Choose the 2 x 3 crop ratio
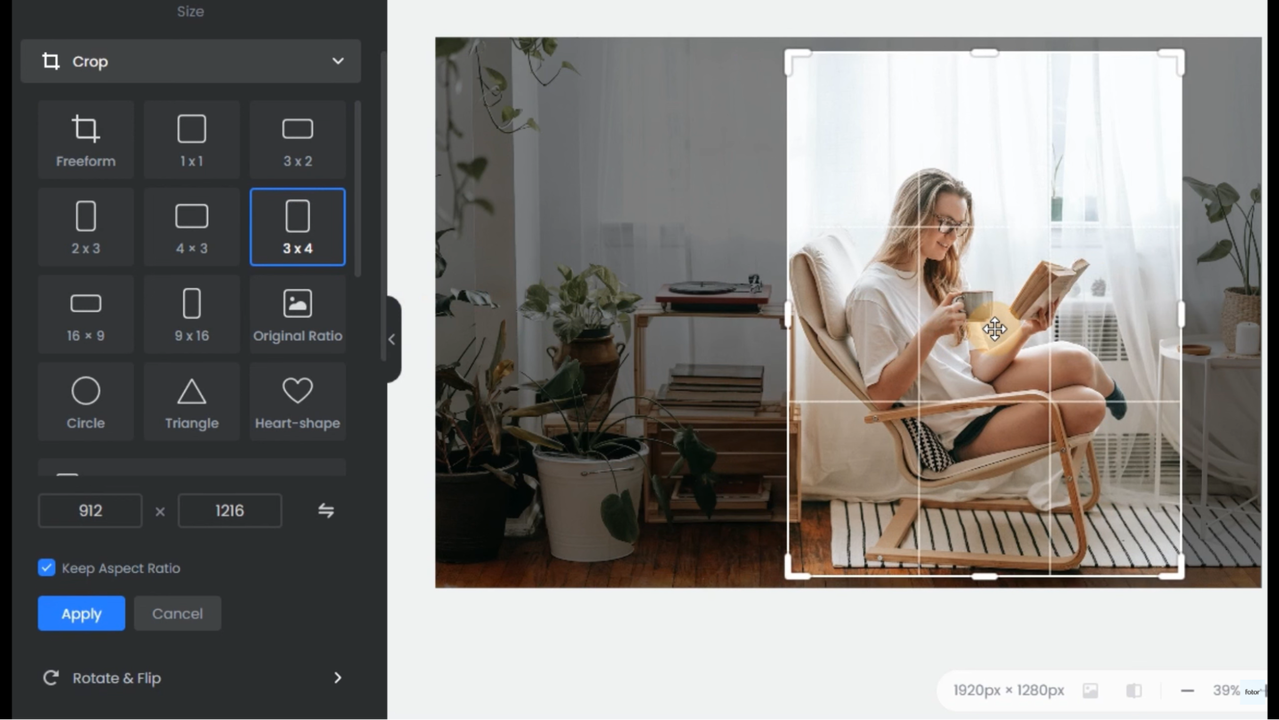 (86, 227)
